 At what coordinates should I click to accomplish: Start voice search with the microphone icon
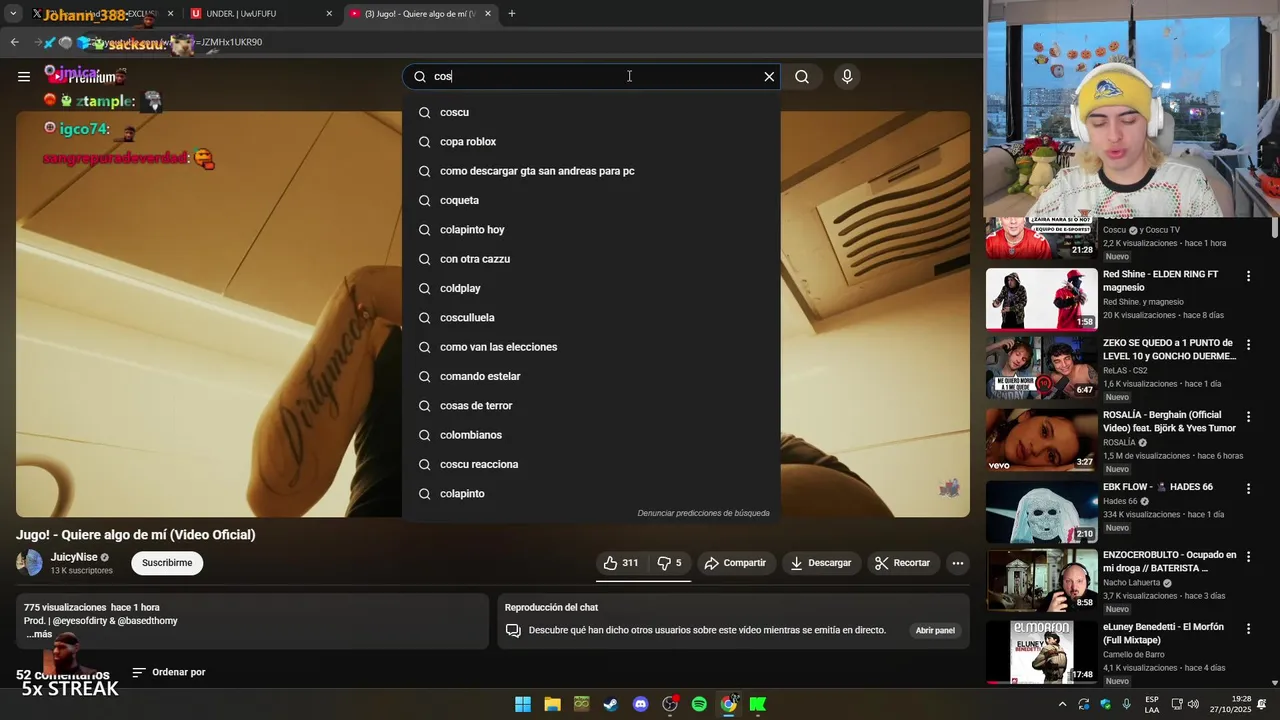[847, 76]
